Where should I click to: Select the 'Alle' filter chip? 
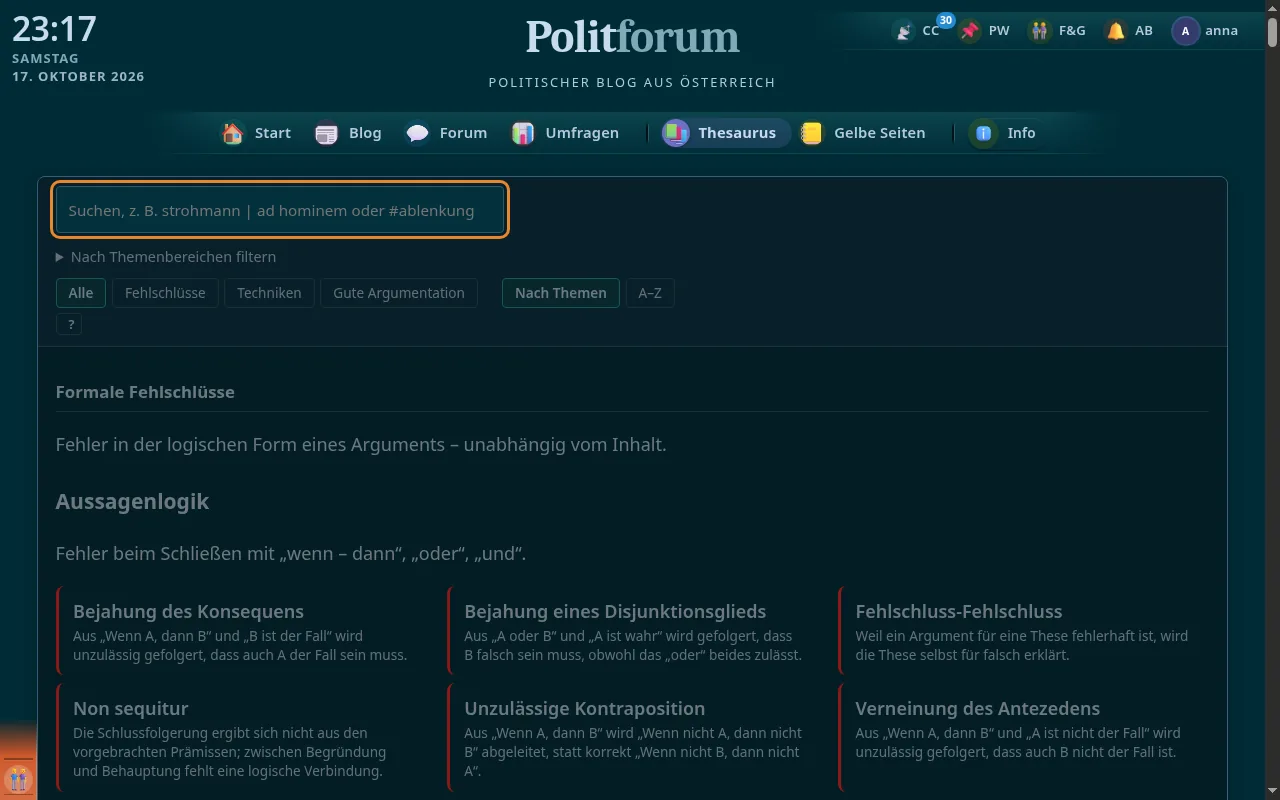(x=81, y=293)
